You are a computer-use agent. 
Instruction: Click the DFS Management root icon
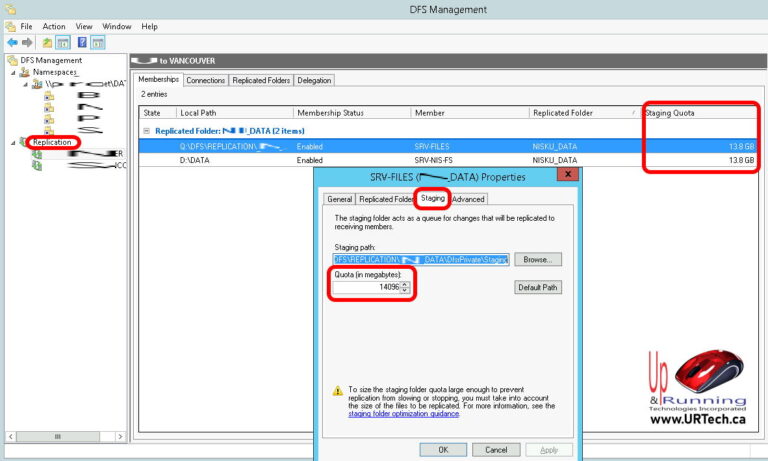(x=12, y=60)
